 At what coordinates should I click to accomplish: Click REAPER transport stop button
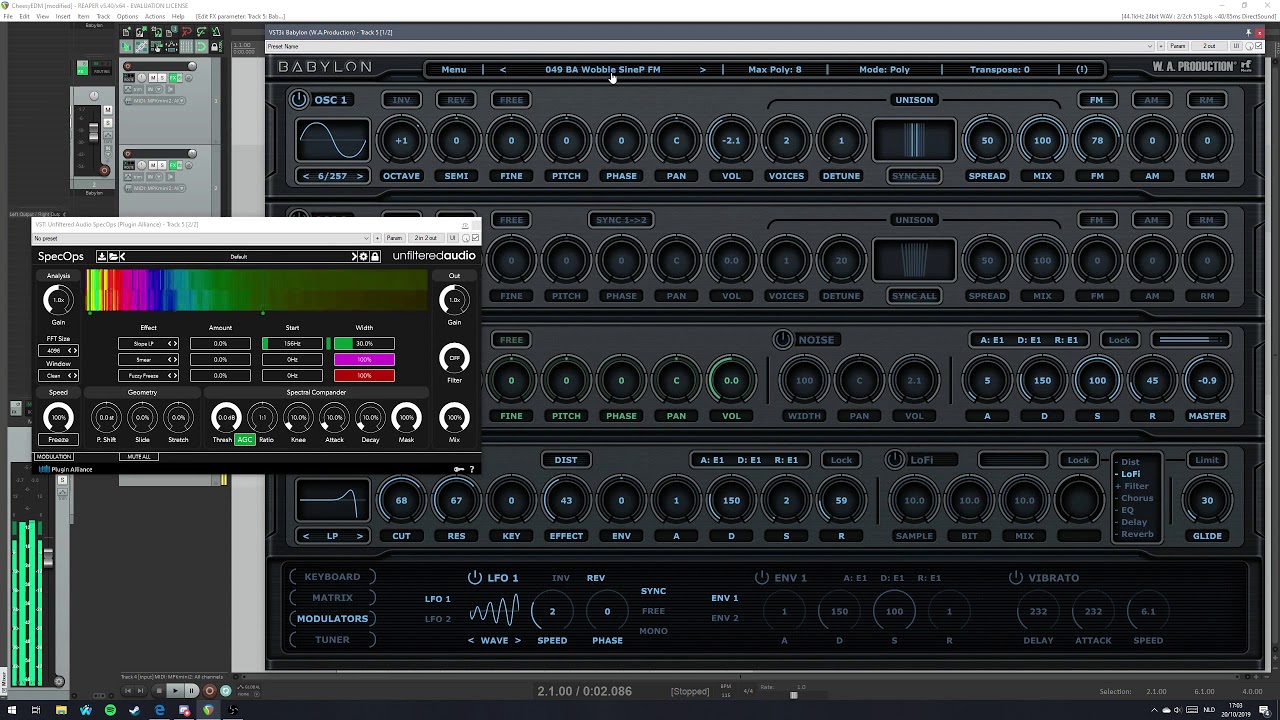tap(159, 690)
